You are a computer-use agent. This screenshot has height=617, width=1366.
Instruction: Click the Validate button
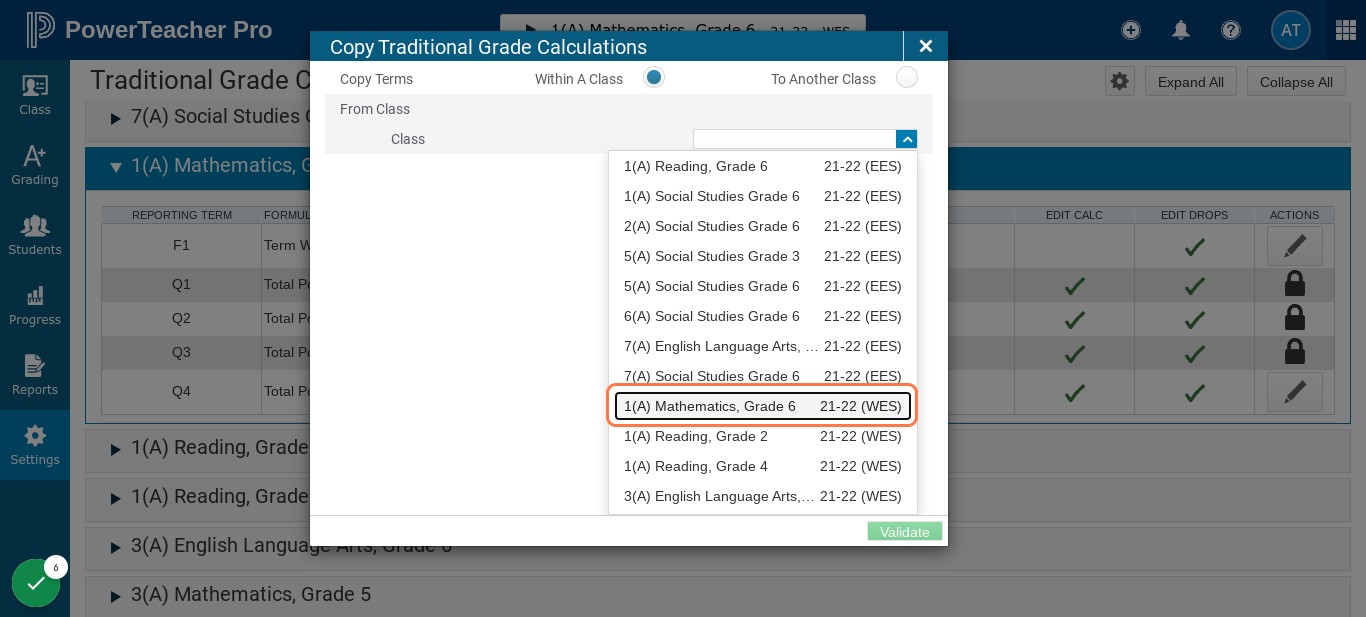(905, 531)
